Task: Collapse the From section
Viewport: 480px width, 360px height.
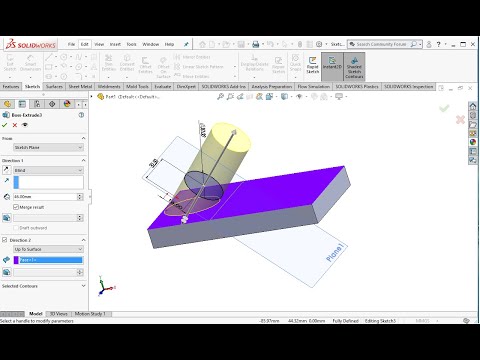Action: tap(83, 138)
